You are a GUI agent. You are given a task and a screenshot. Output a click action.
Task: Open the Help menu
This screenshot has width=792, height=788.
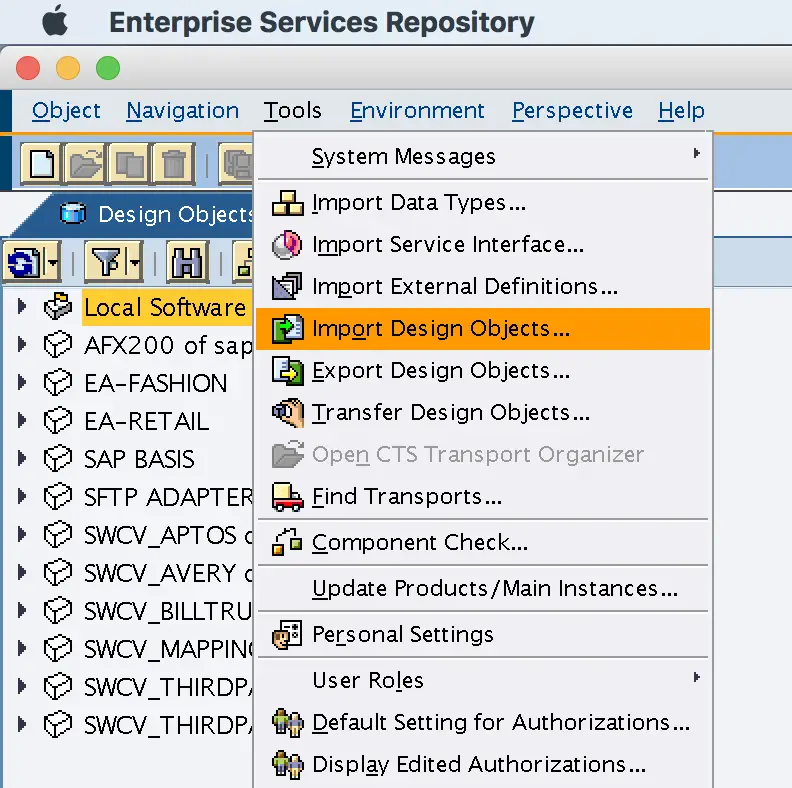tap(681, 111)
